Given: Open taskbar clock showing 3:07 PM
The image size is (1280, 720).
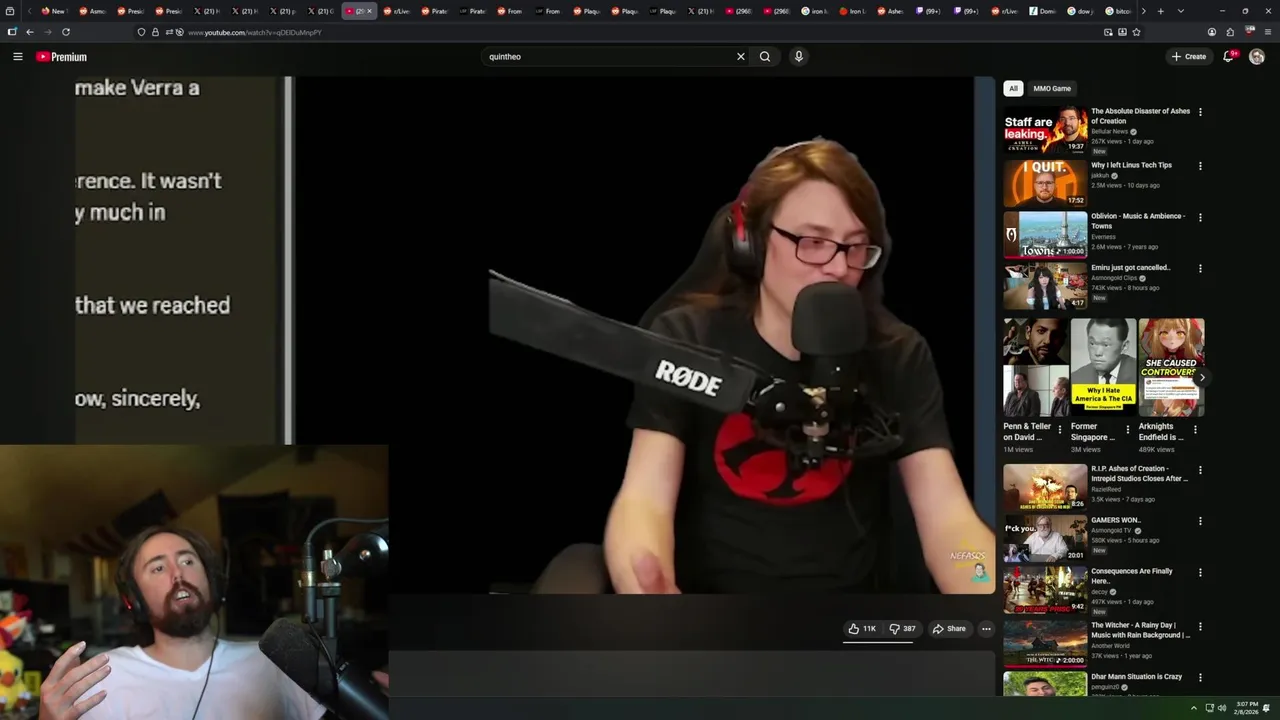Looking at the screenshot, I should (x=1246, y=708).
